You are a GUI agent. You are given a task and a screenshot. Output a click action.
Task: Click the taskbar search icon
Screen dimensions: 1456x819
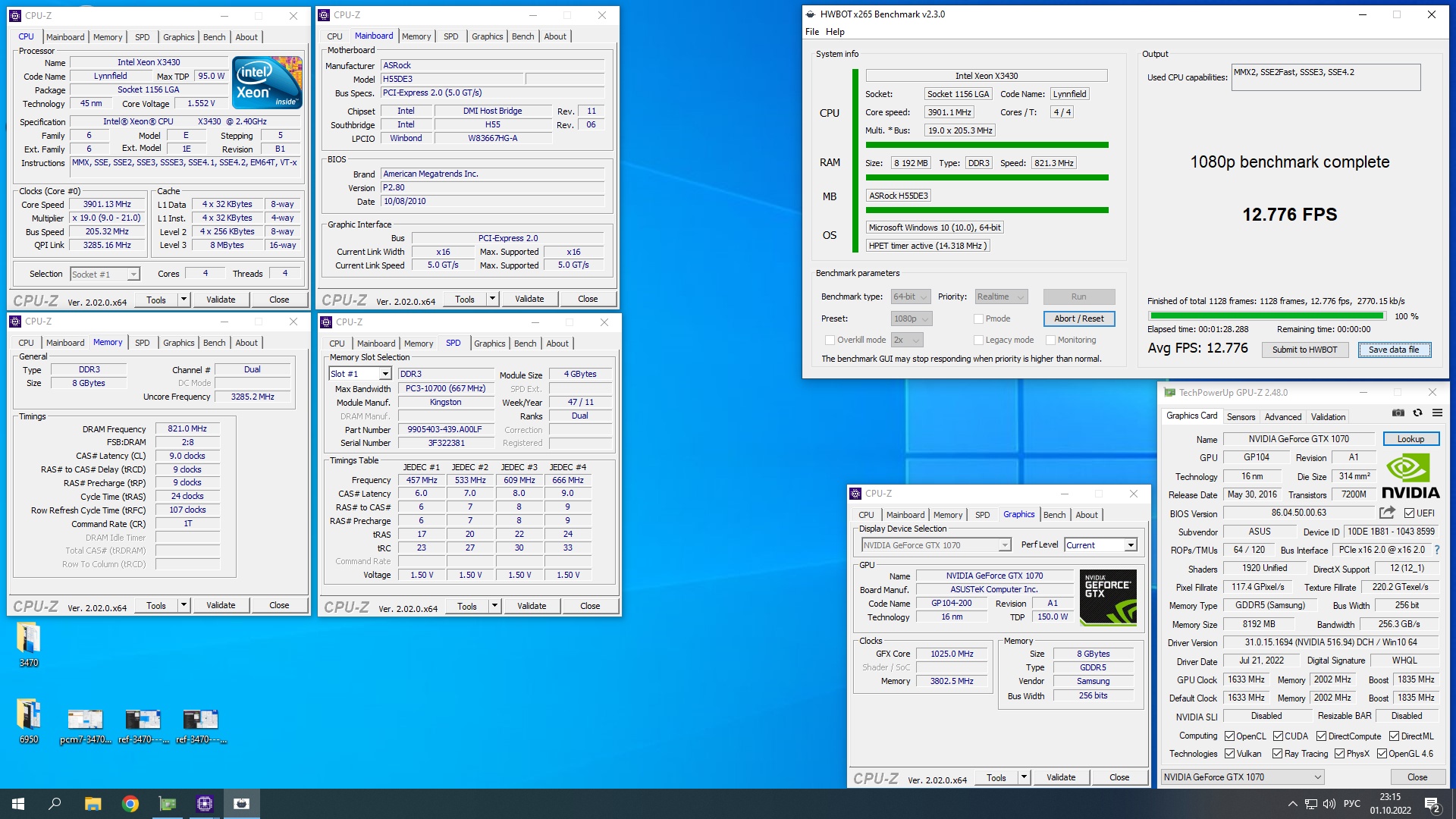tap(55, 804)
